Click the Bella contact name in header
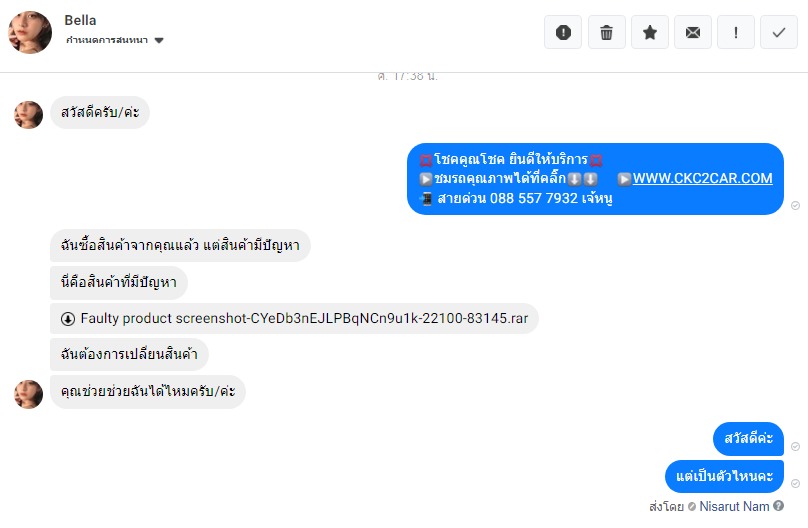Screen dimensions: 808x528 (x=80, y=20)
